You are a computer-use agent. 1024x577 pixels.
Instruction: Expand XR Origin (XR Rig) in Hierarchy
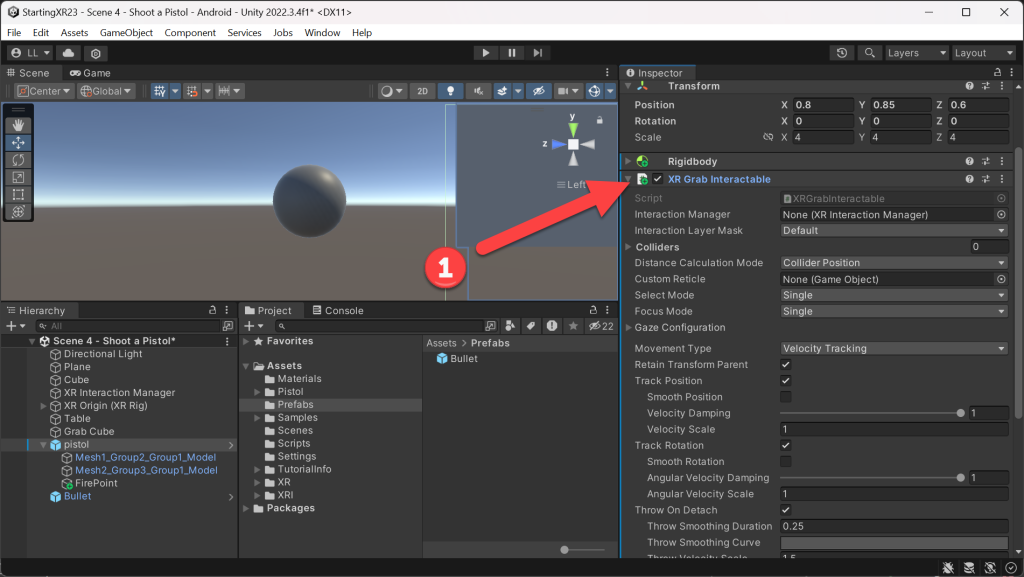click(x=44, y=405)
